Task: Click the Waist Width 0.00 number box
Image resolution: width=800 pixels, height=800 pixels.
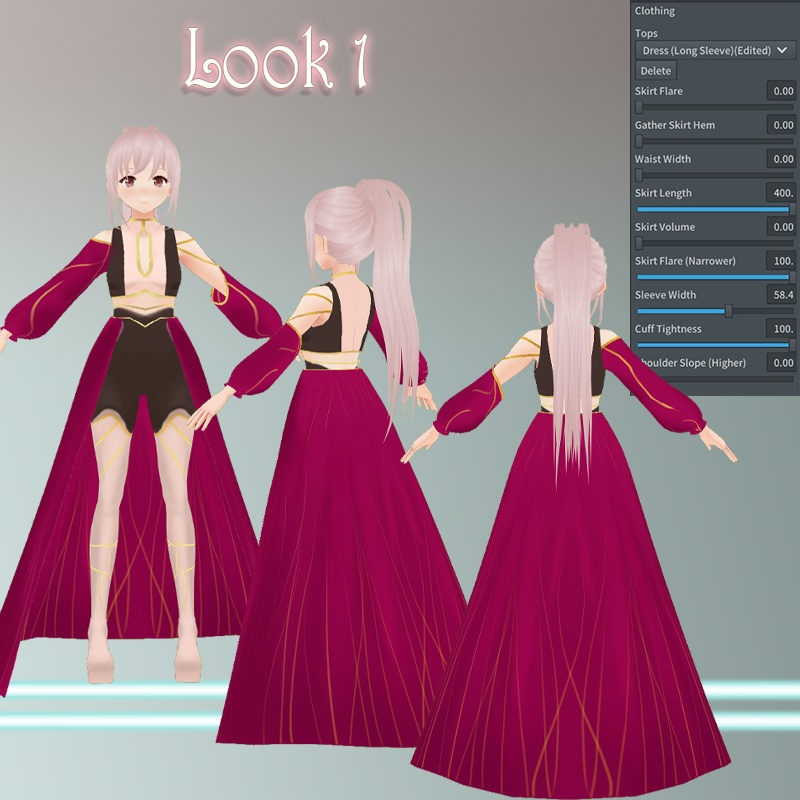Action: (x=782, y=159)
